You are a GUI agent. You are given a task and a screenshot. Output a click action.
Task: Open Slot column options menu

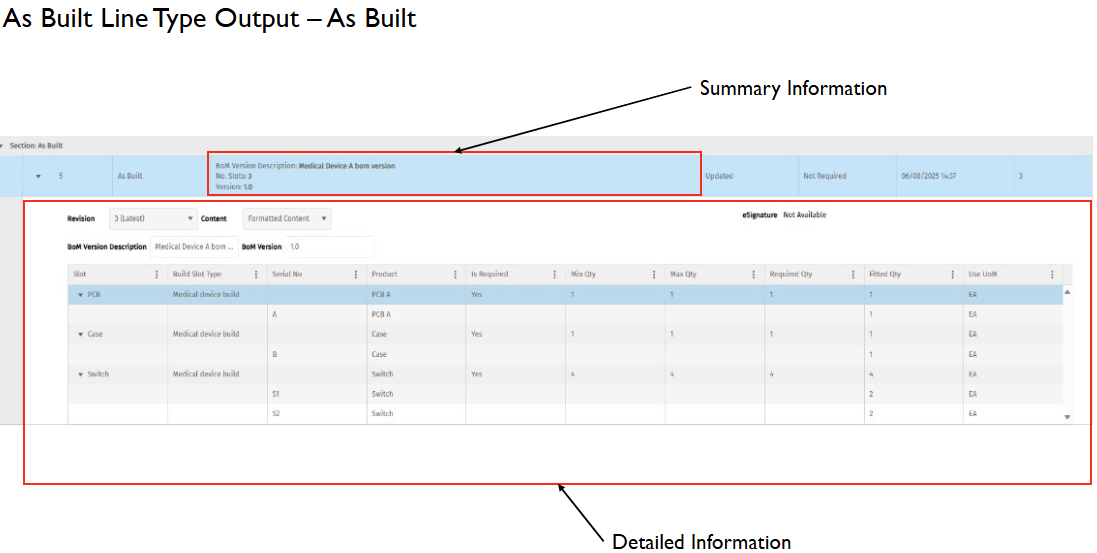pyautogui.click(x=157, y=274)
